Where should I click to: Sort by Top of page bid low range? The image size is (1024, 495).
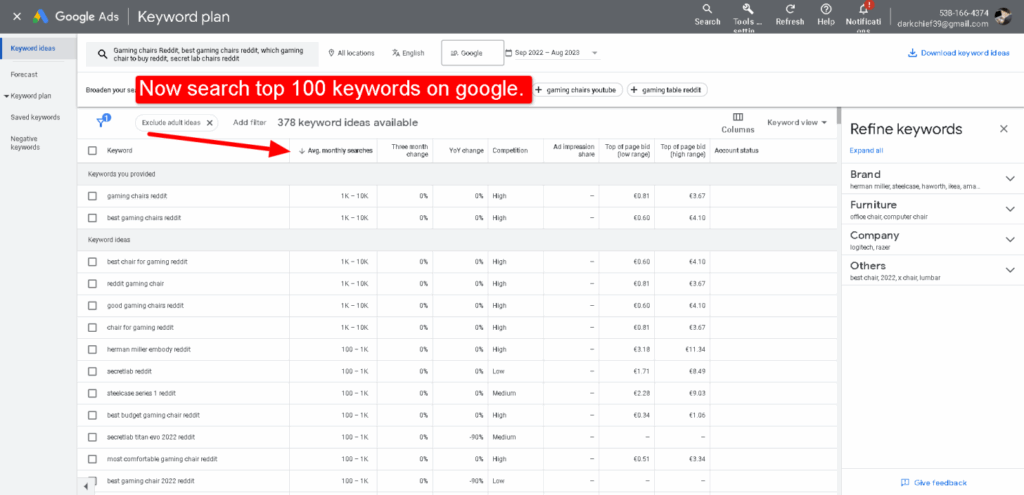pos(628,151)
